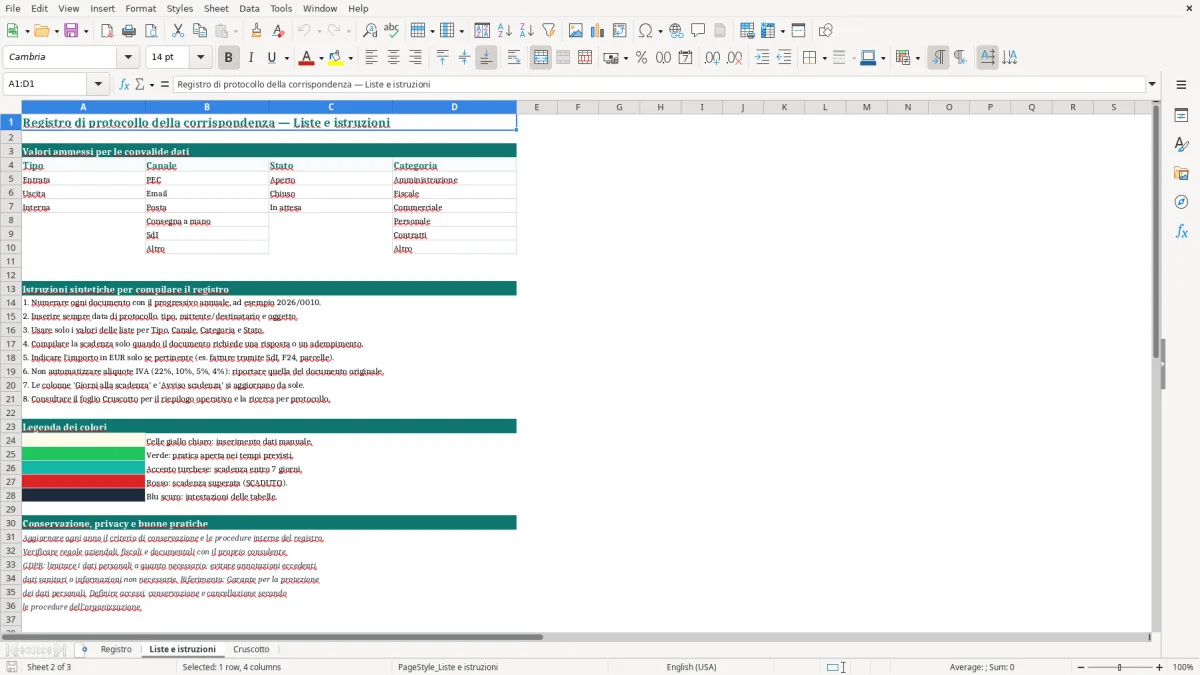
Task: Format the cell as percent
Action: click(641, 58)
